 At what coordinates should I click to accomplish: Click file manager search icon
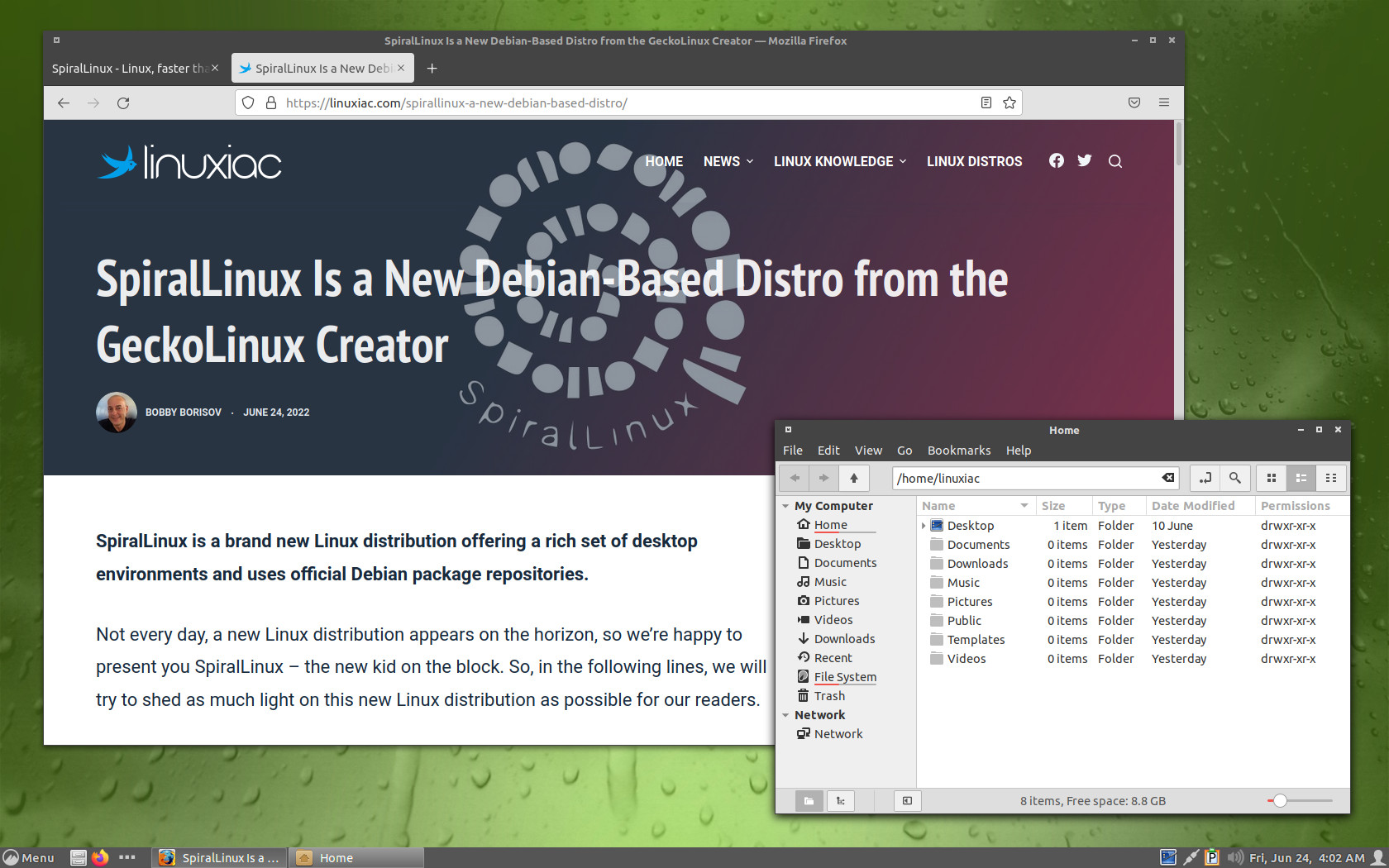pyautogui.click(x=1234, y=478)
